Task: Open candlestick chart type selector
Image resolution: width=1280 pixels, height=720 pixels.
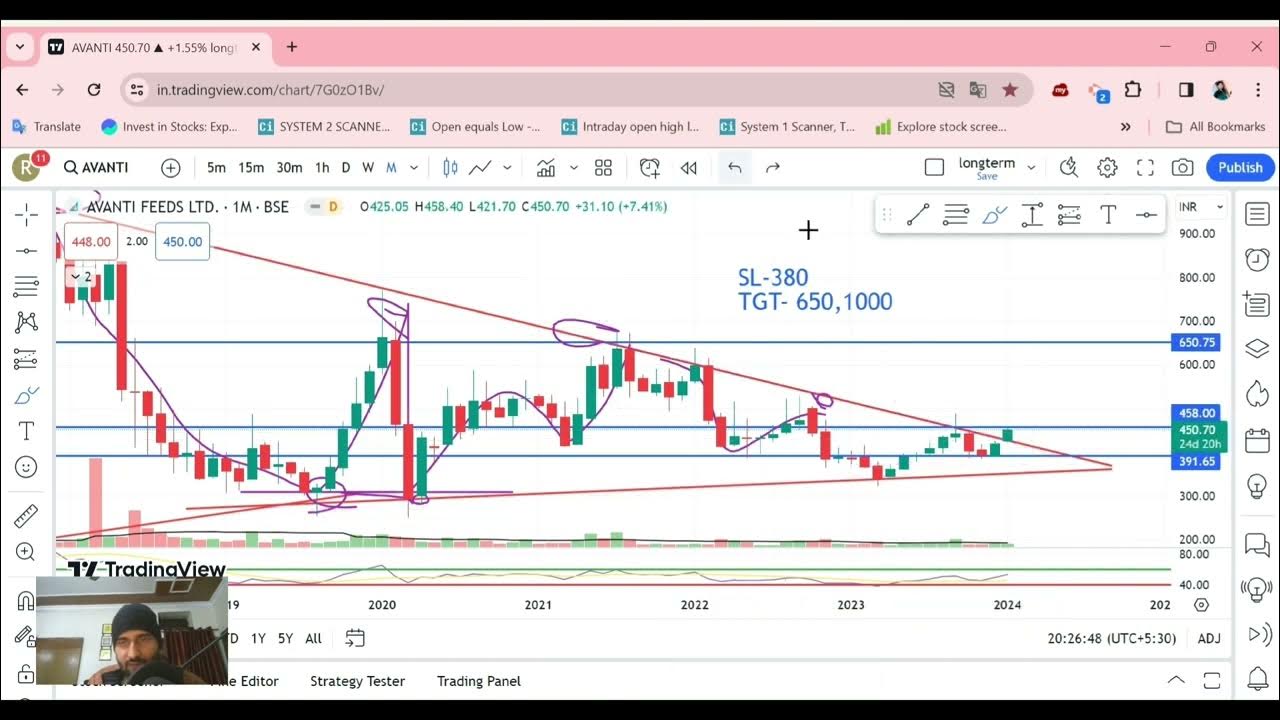Action: coord(450,167)
